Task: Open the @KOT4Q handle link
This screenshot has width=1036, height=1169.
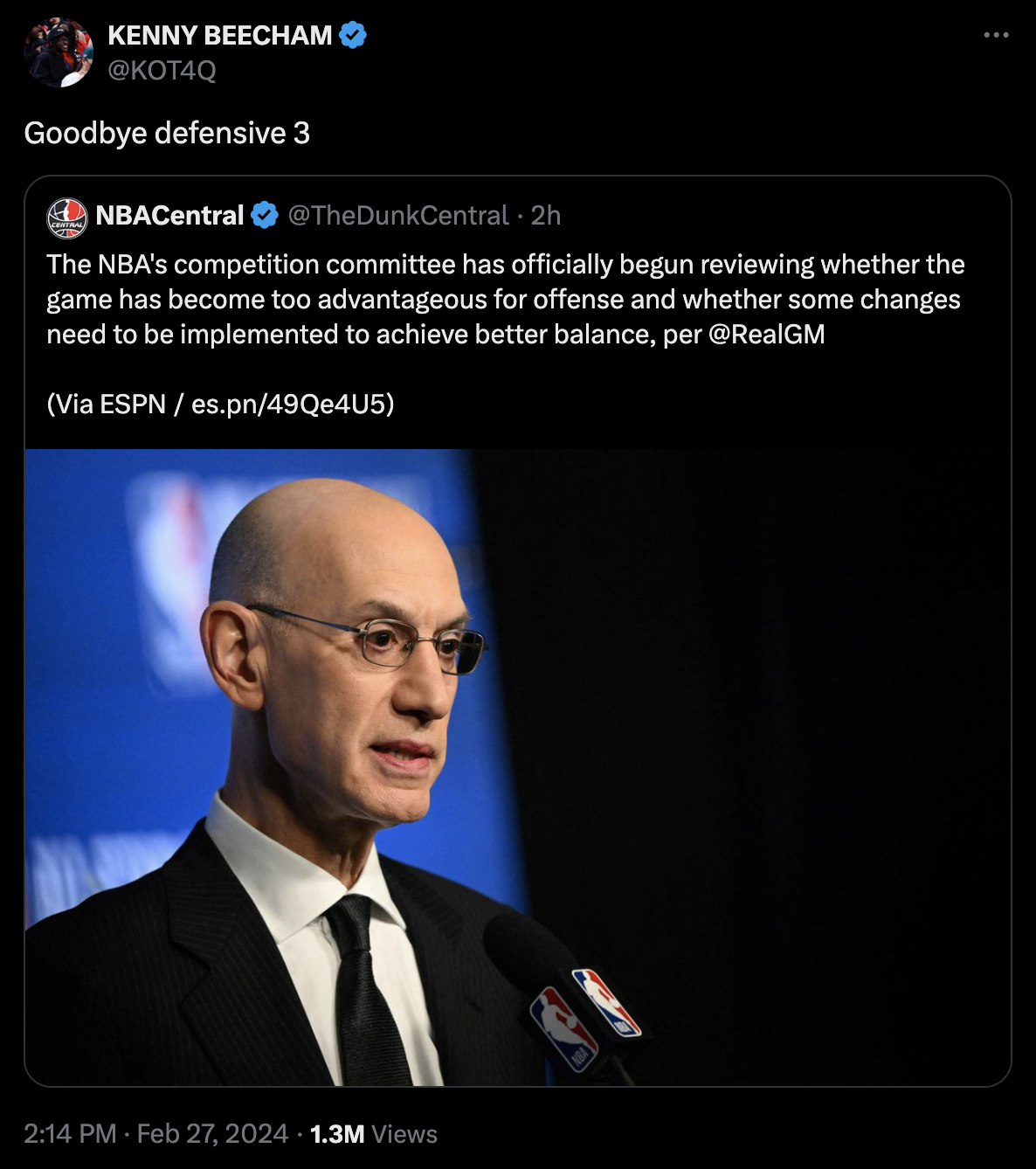Action: [x=162, y=70]
